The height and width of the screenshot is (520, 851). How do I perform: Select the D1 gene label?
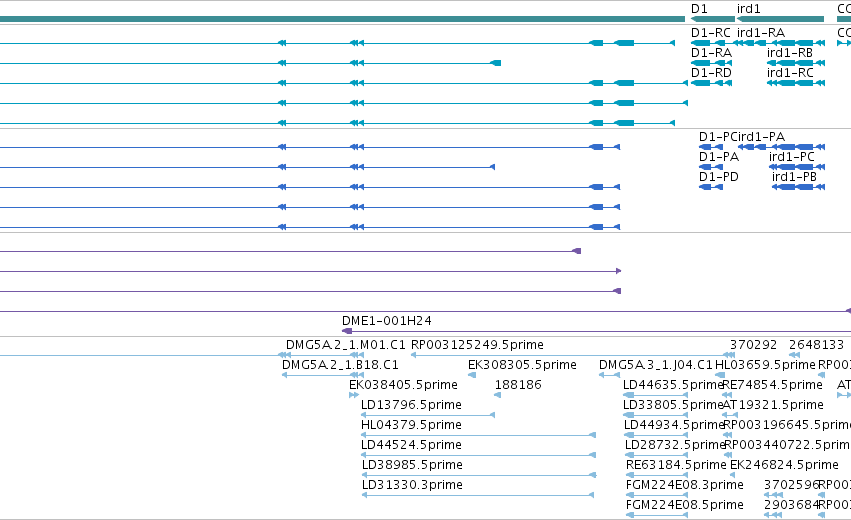[699, 9]
